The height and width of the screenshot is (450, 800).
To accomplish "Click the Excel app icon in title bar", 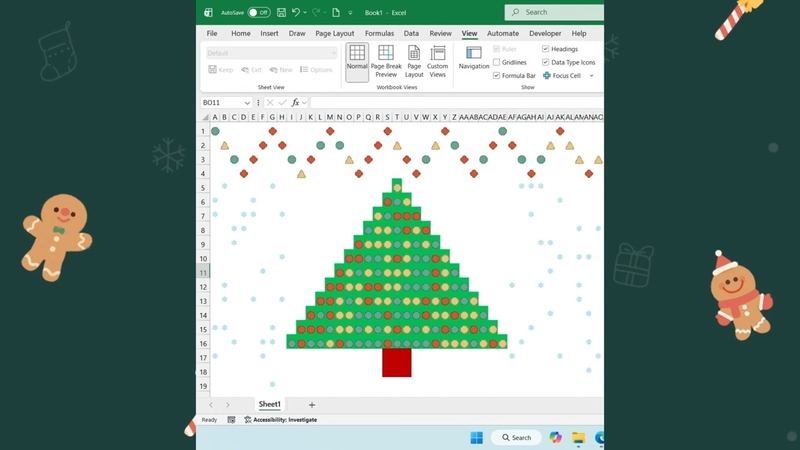I will [x=208, y=13].
